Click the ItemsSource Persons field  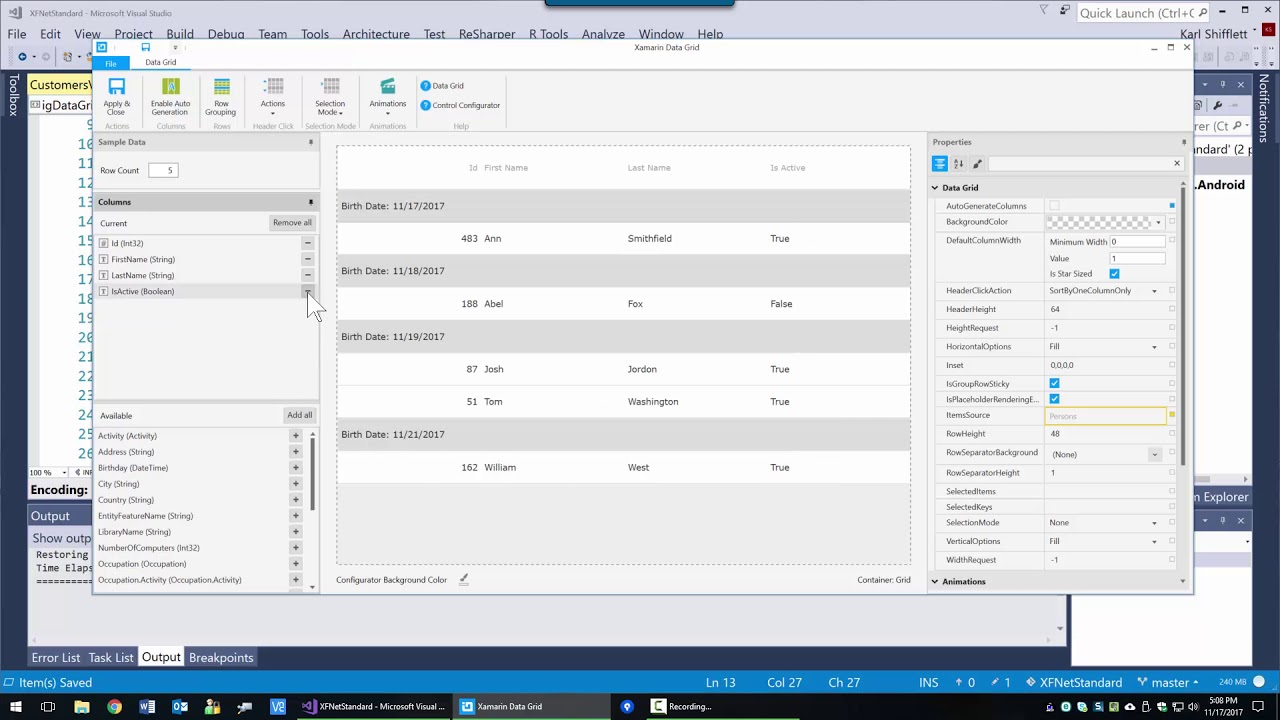(1105, 416)
